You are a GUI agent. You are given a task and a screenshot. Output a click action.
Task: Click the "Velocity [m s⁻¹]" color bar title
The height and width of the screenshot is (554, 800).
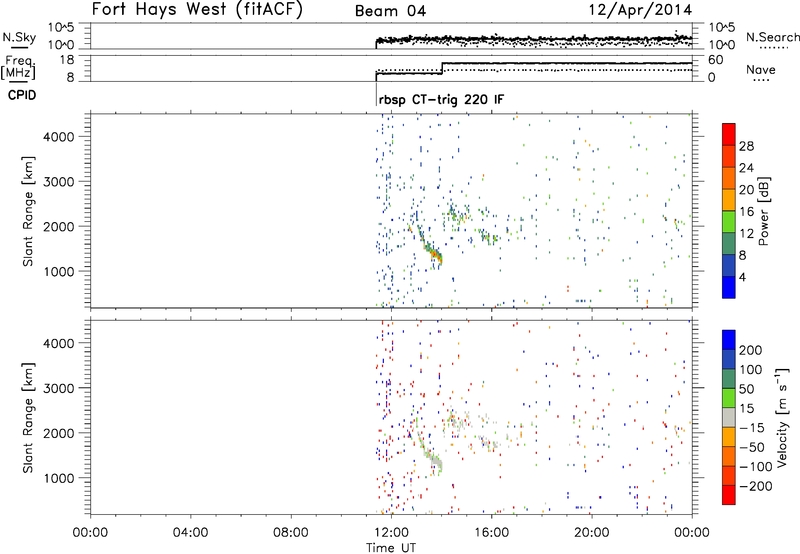tap(782, 417)
